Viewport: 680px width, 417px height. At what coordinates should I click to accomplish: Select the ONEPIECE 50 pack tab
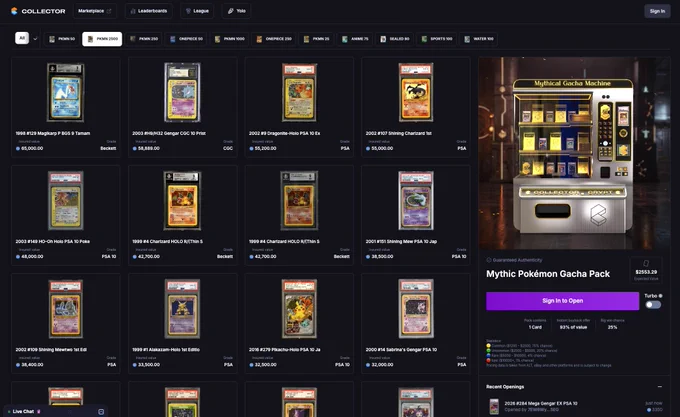click(186, 39)
